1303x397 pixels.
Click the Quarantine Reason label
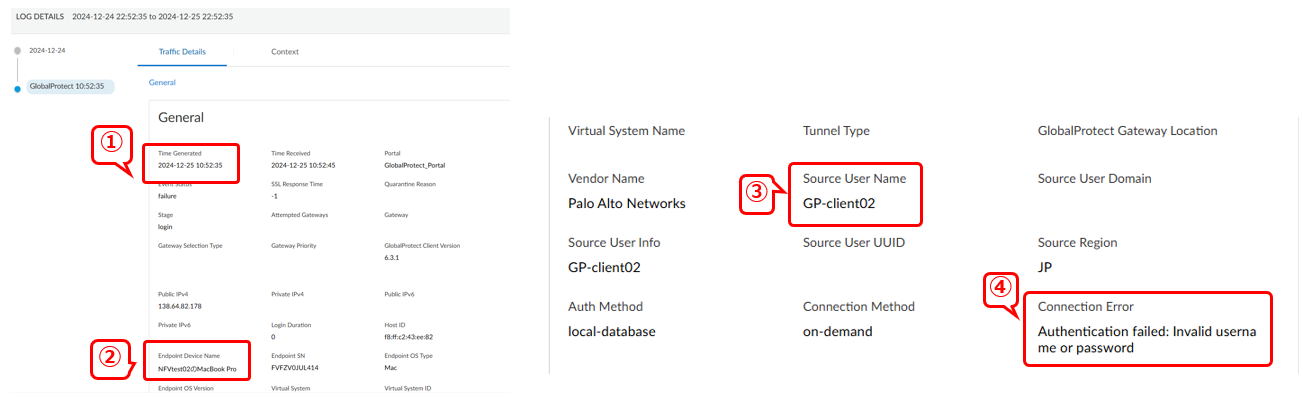click(410, 184)
